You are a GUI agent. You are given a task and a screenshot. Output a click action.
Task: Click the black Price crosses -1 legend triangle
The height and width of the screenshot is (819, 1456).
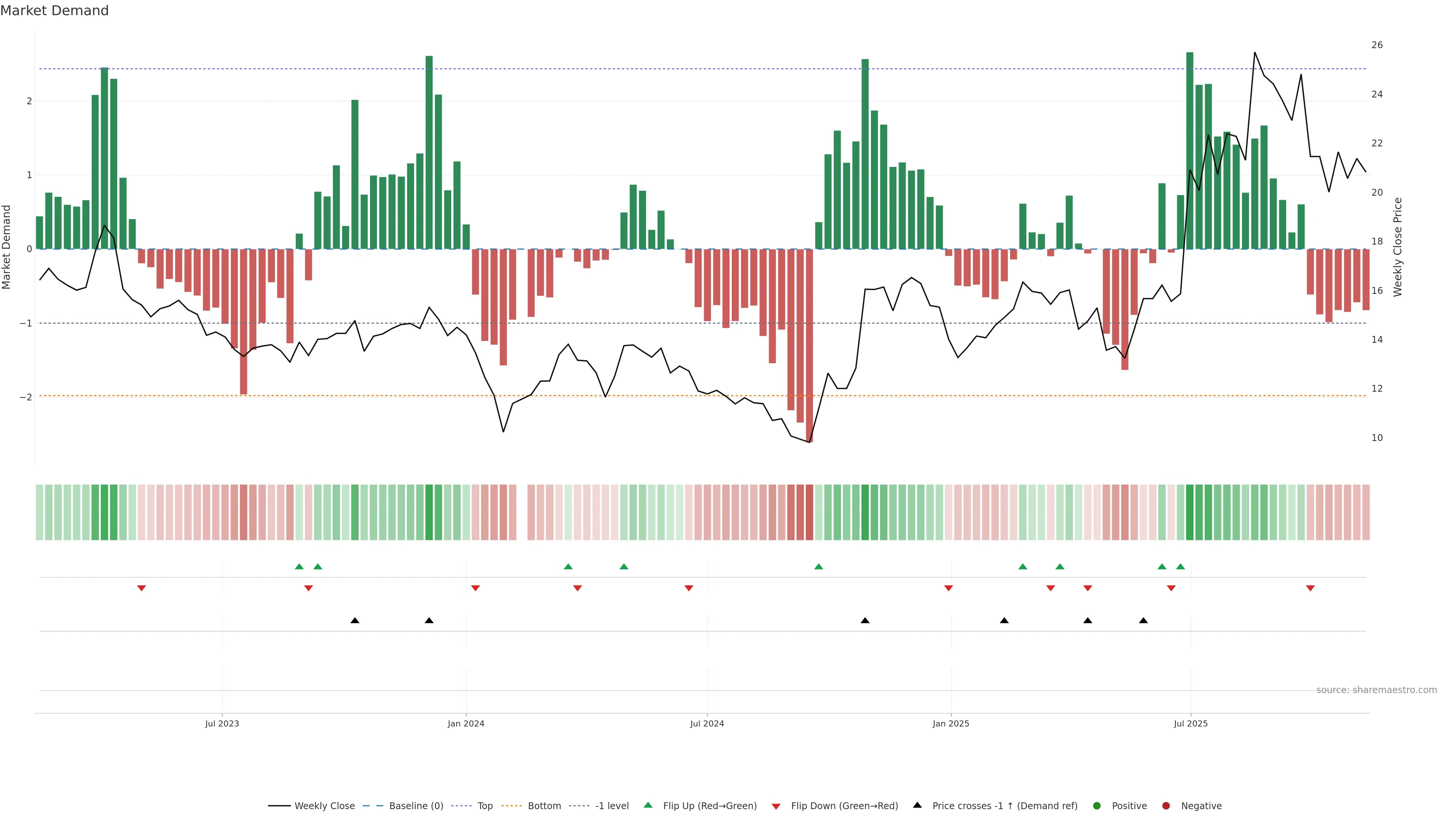tap(917, 805)
